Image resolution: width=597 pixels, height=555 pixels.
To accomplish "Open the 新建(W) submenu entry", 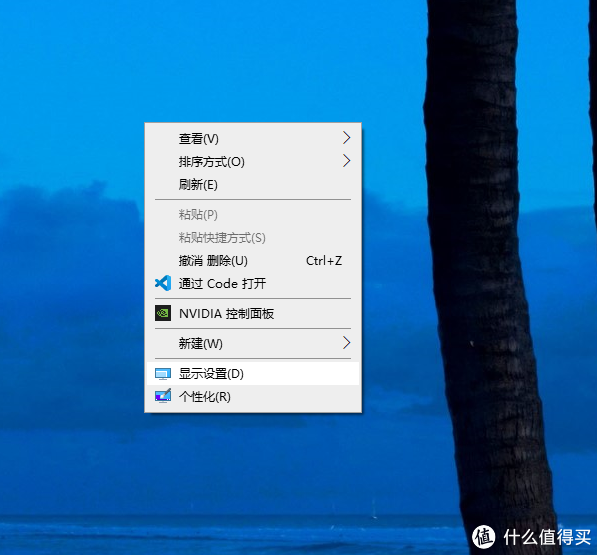I will click(253, 344).
